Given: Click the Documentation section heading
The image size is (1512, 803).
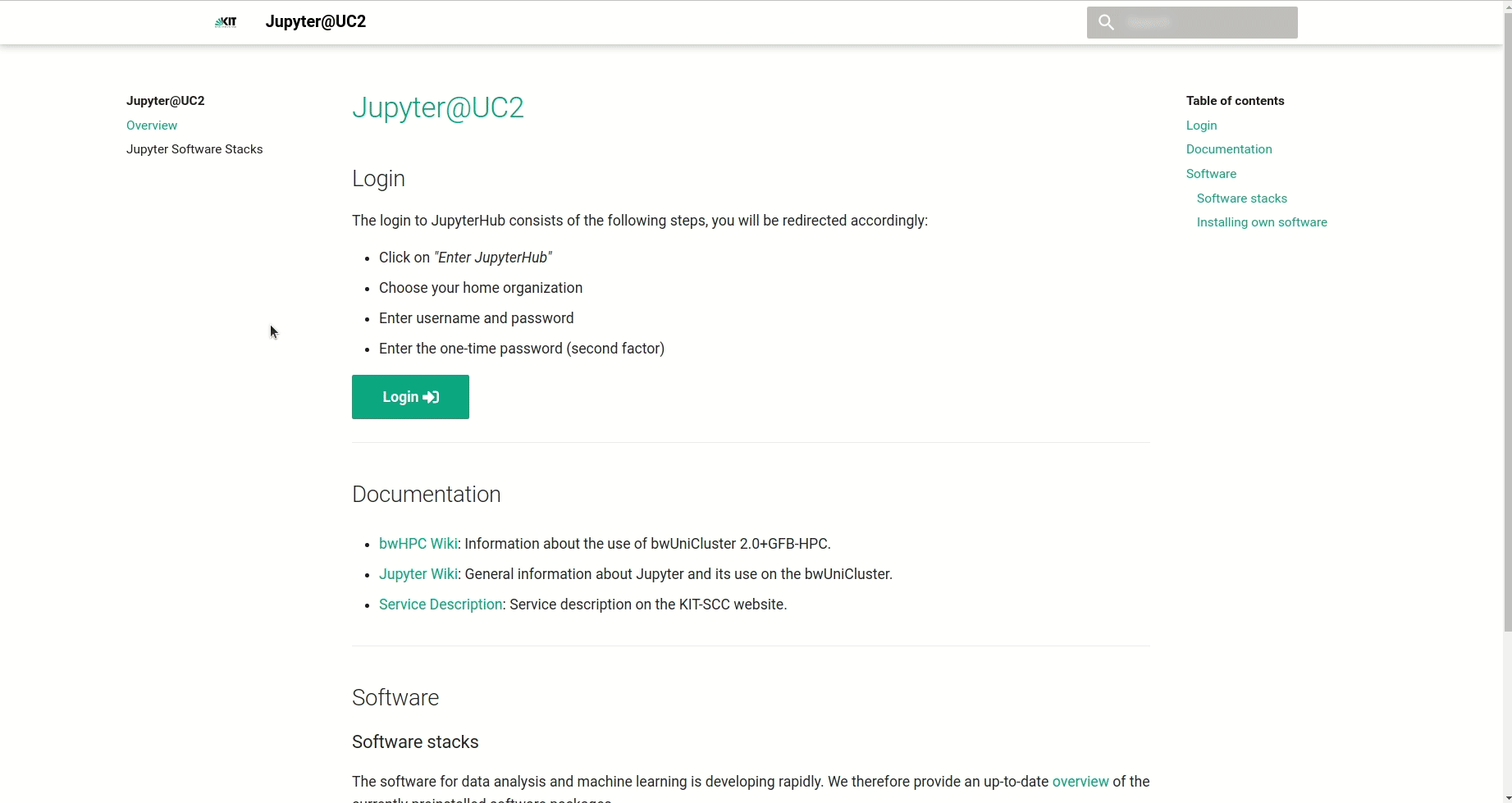Looking at the screenshot, I should click(427, 495).
